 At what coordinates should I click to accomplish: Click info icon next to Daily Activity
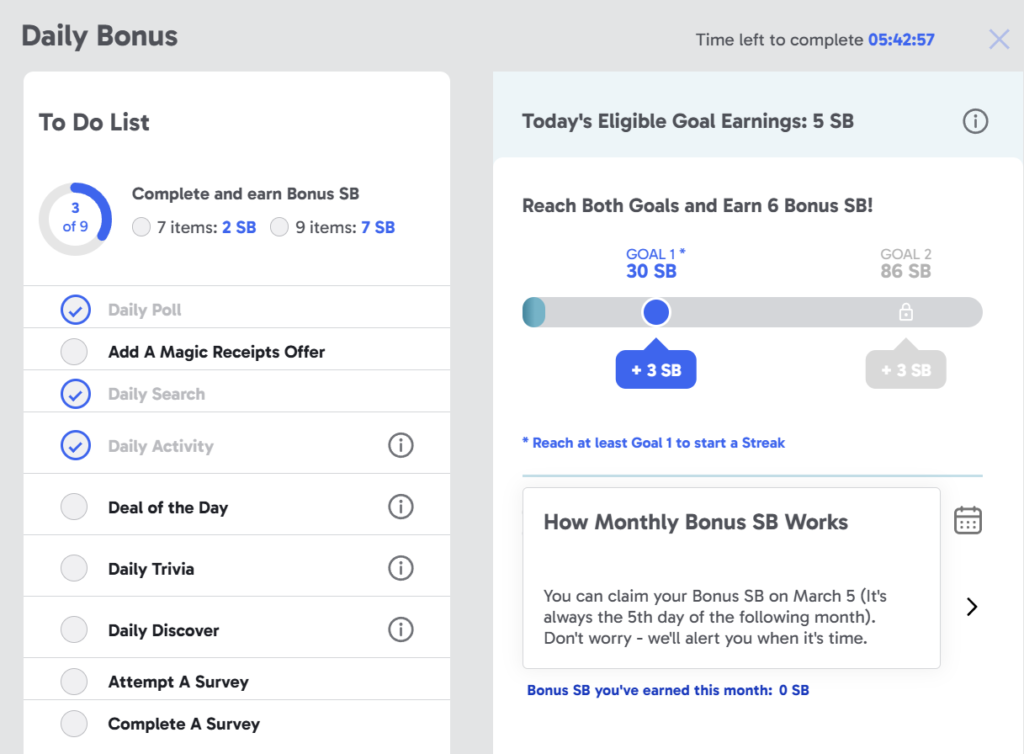400,445
